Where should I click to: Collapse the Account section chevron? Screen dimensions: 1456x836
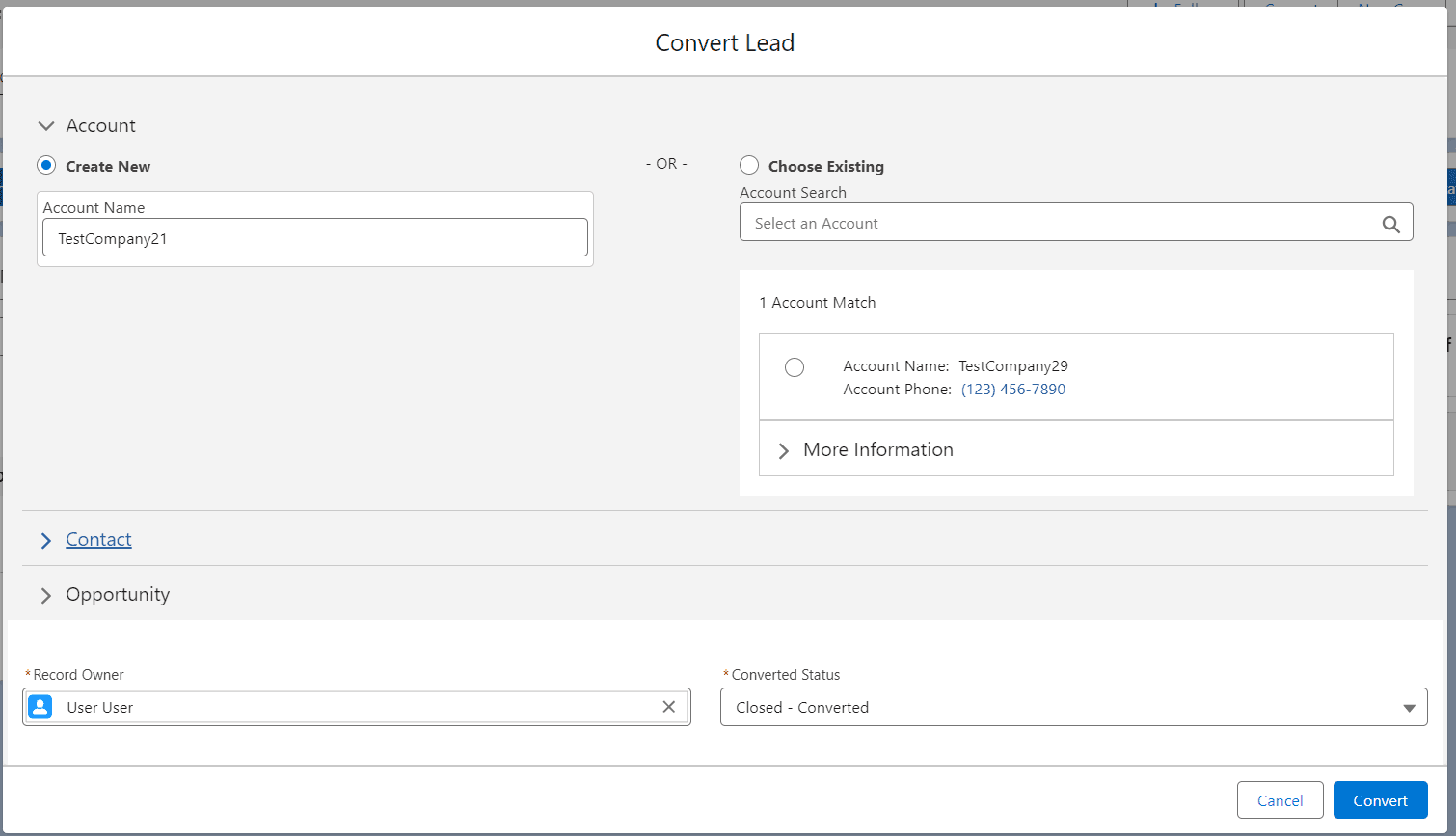pos(46,126)
